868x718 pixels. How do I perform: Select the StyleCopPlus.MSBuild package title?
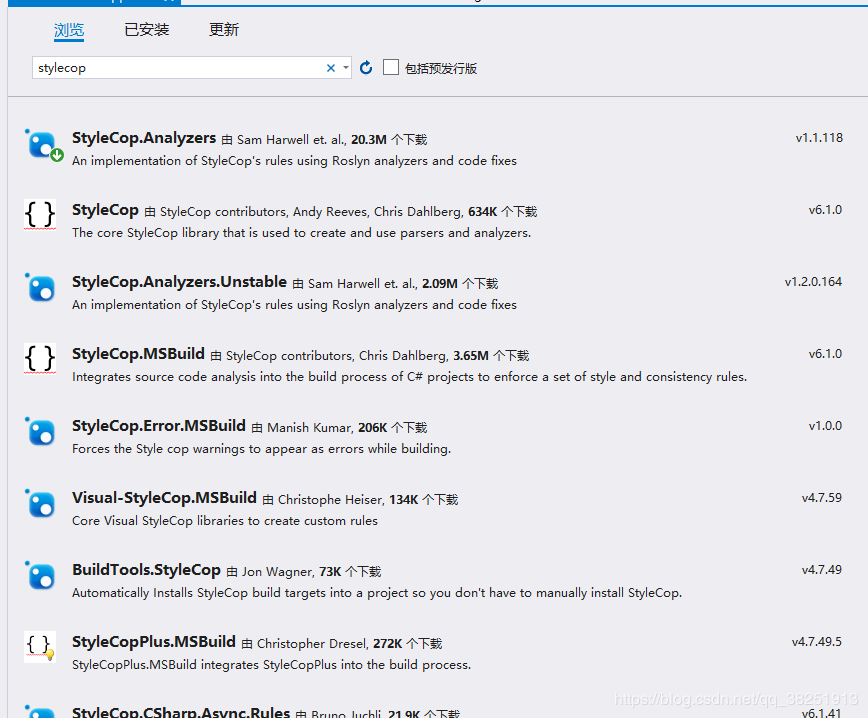coord(154,642)
